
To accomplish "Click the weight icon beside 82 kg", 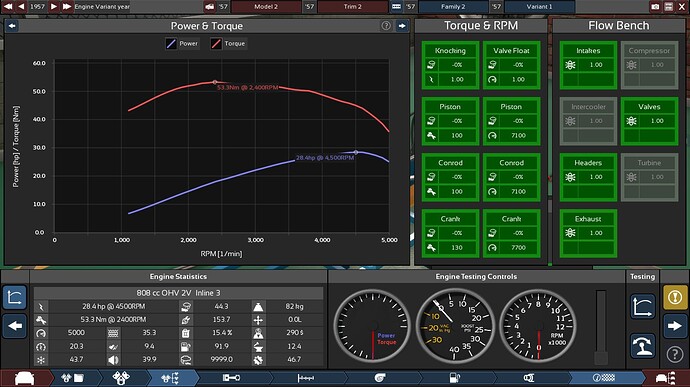I will tap(258, 306).
